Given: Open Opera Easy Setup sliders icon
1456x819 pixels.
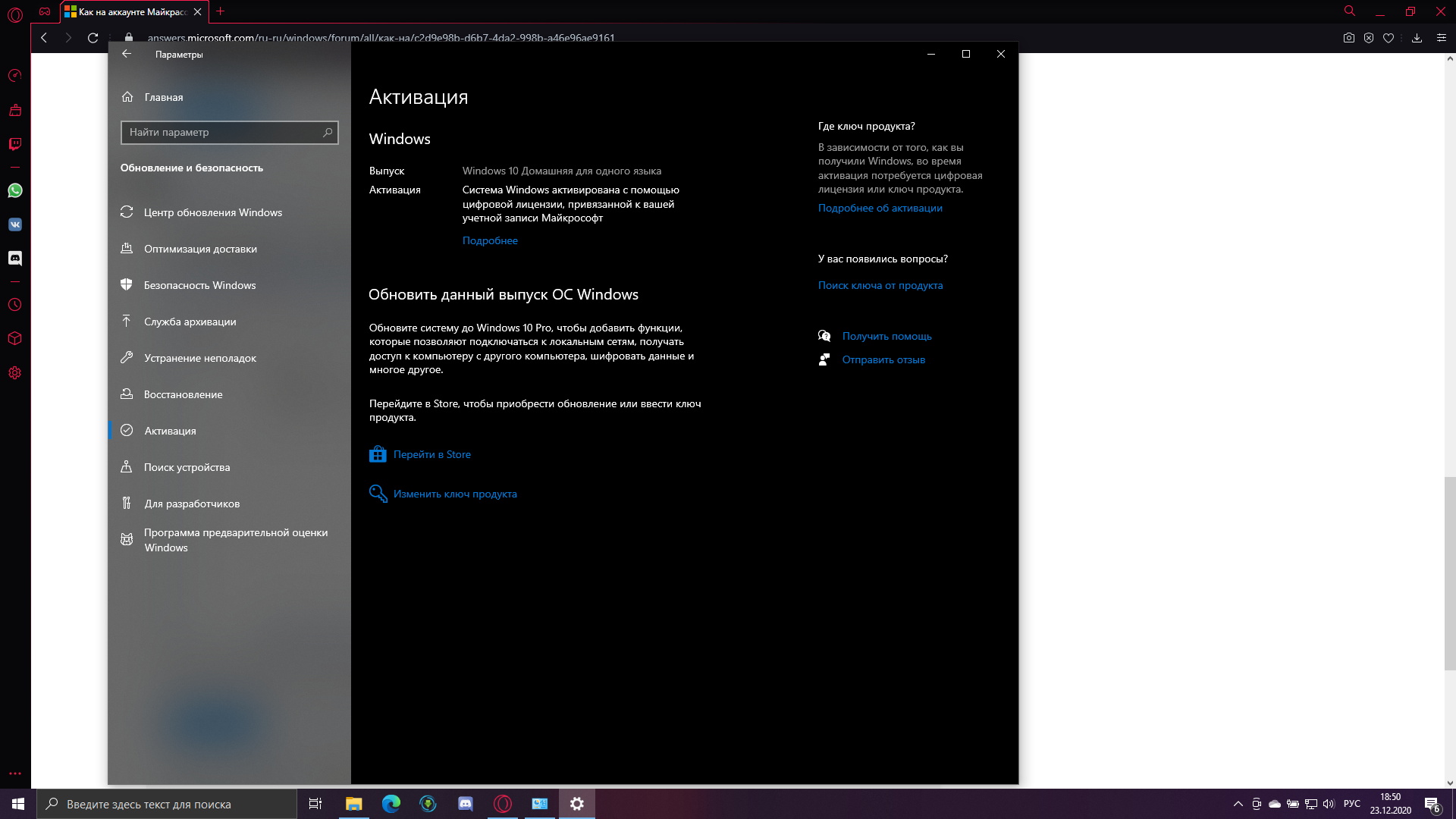Looking at the screenshot, I should tap(1442, 38).
